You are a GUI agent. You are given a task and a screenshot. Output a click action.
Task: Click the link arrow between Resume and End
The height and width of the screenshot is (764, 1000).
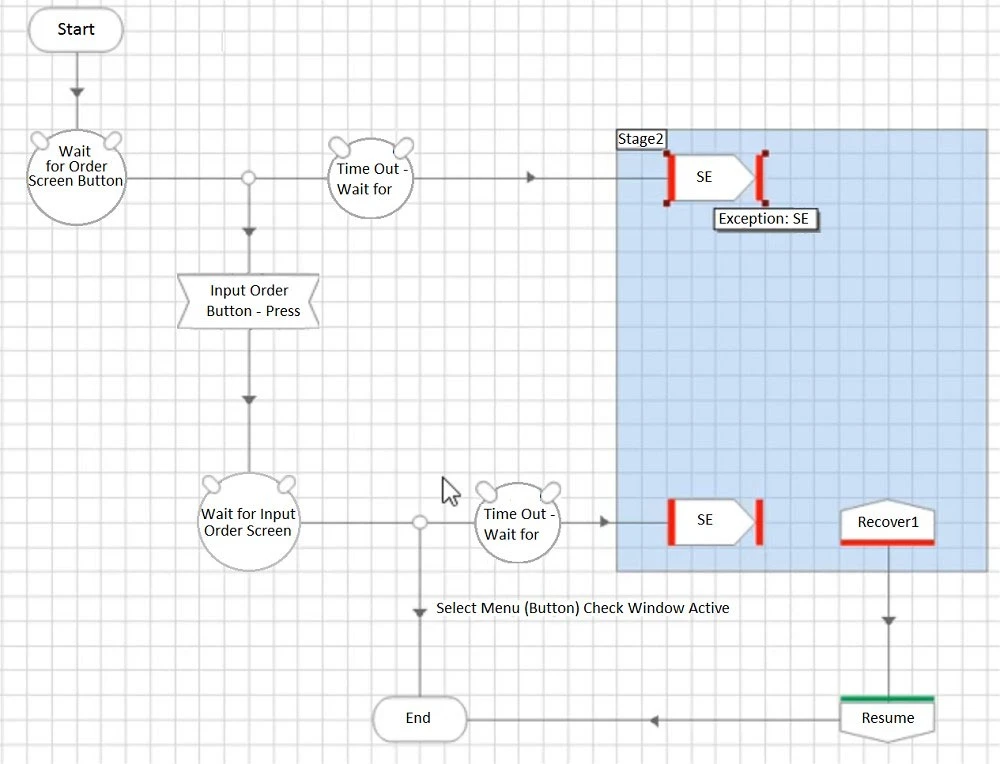[x=654, y=720]
